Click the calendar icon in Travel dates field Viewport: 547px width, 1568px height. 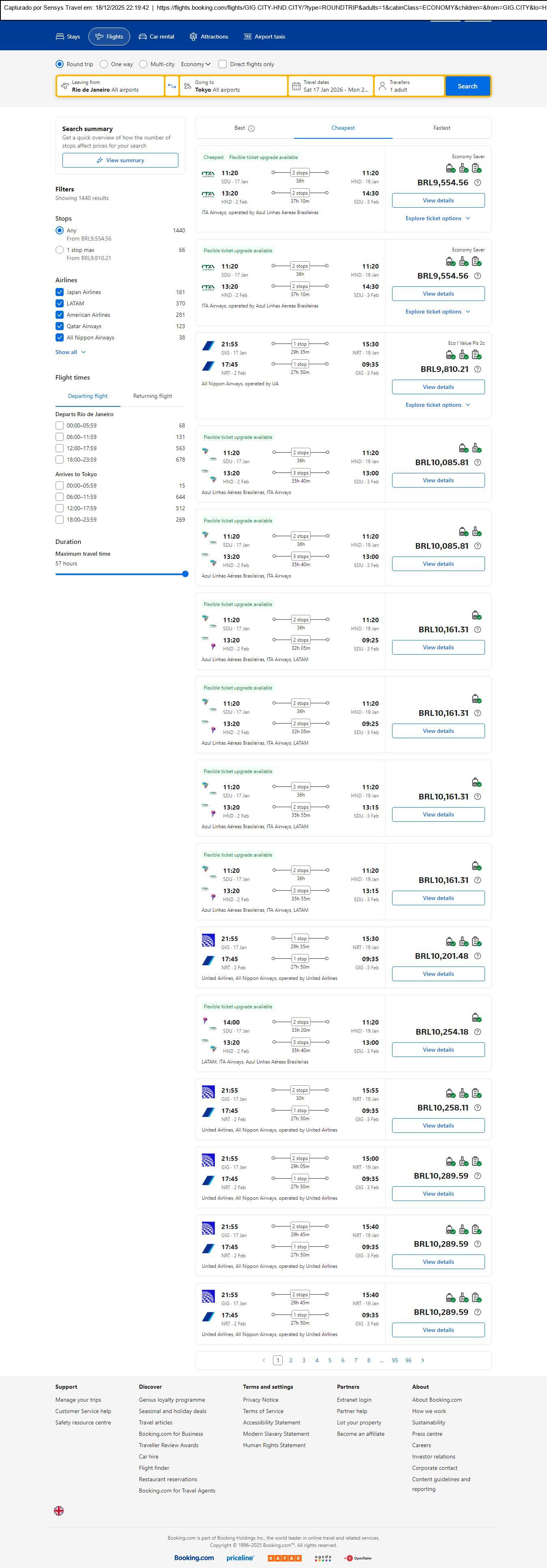[x=296, y=86]
